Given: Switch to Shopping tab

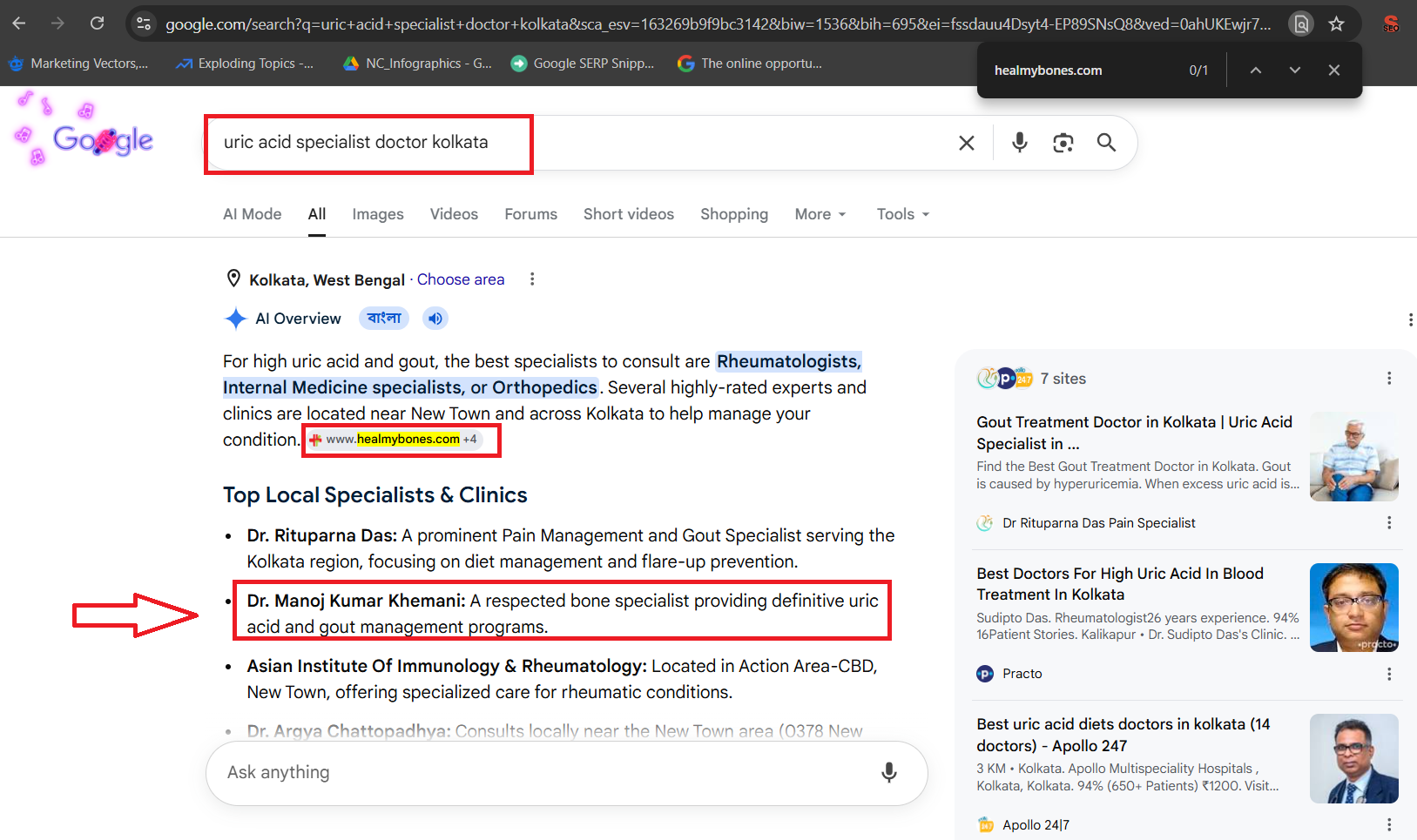Looking at the screenshot, I should click(x=734, y=214).
